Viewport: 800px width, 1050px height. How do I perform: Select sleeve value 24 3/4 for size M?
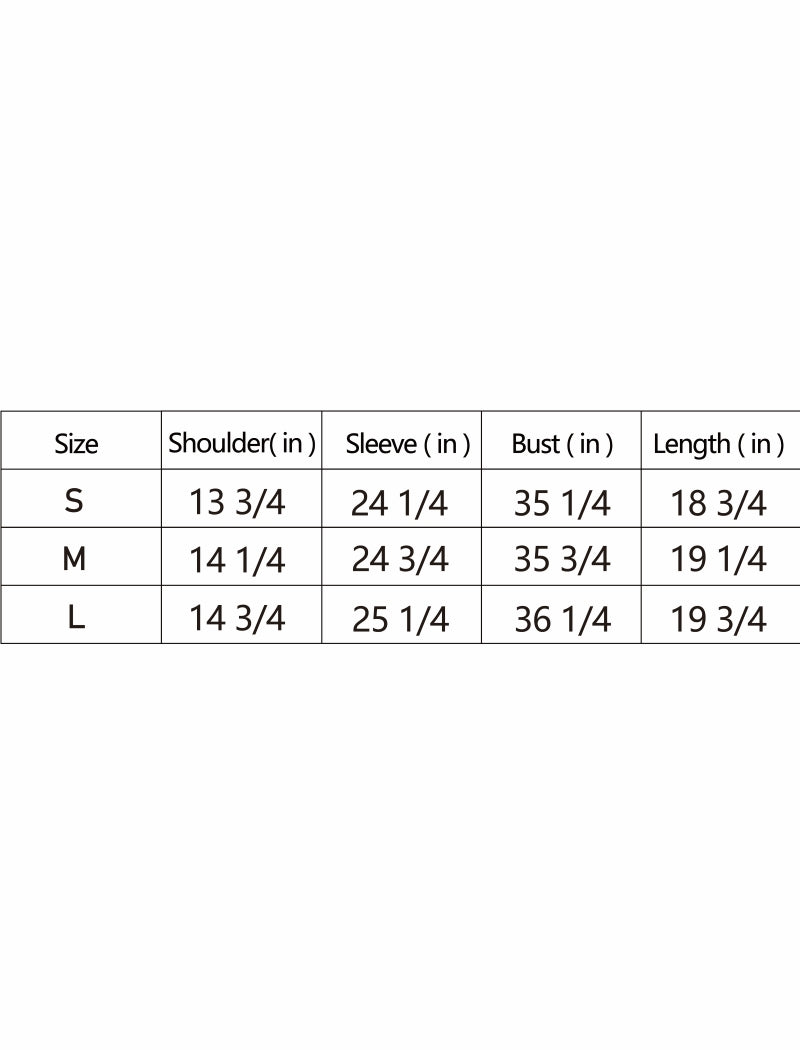(x=399, y=560)
